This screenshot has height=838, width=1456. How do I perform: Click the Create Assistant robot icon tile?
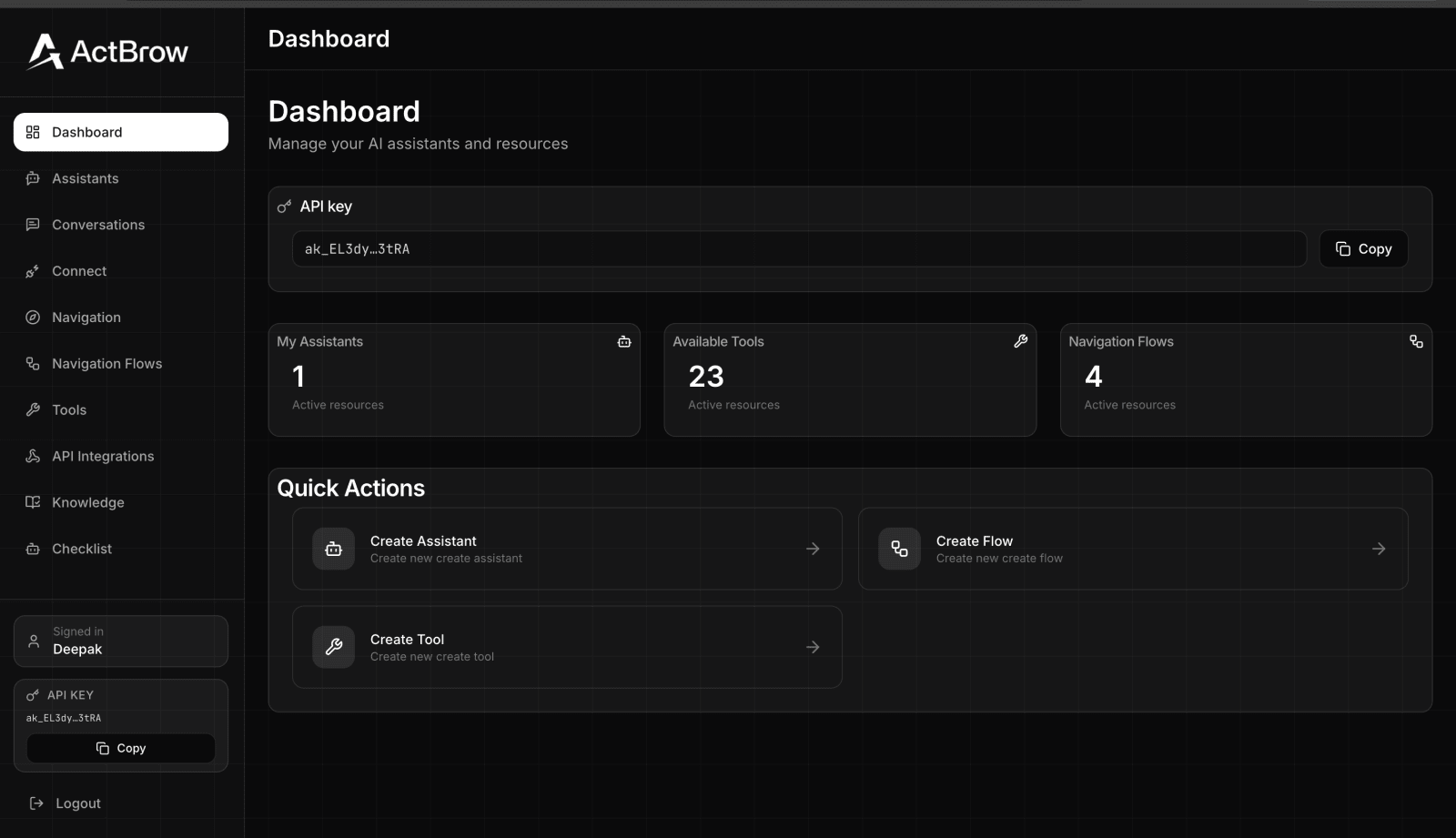[x=334, y=549]
